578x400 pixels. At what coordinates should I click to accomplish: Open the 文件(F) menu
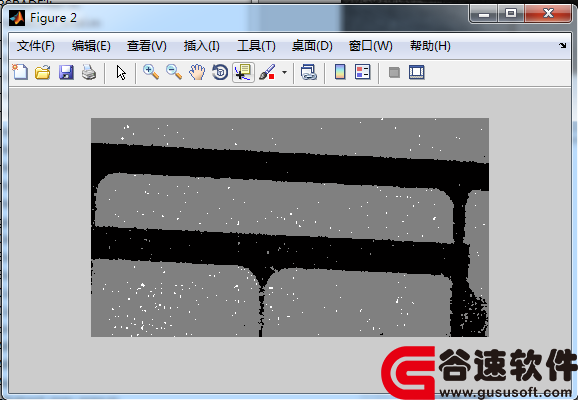[36, 46]
